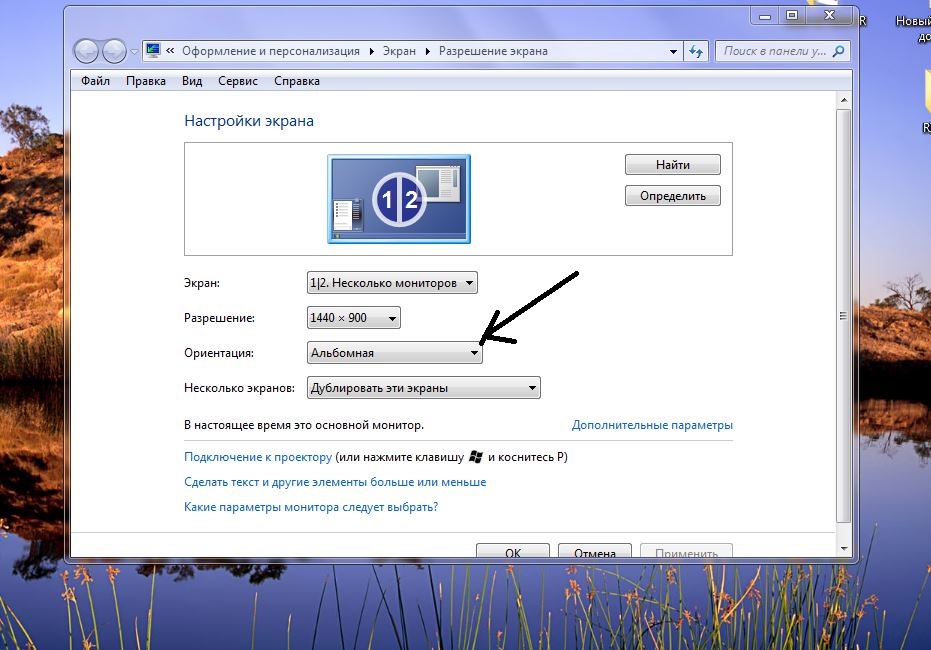Click the 'Несколько экранов:' label

click(239, 388)
